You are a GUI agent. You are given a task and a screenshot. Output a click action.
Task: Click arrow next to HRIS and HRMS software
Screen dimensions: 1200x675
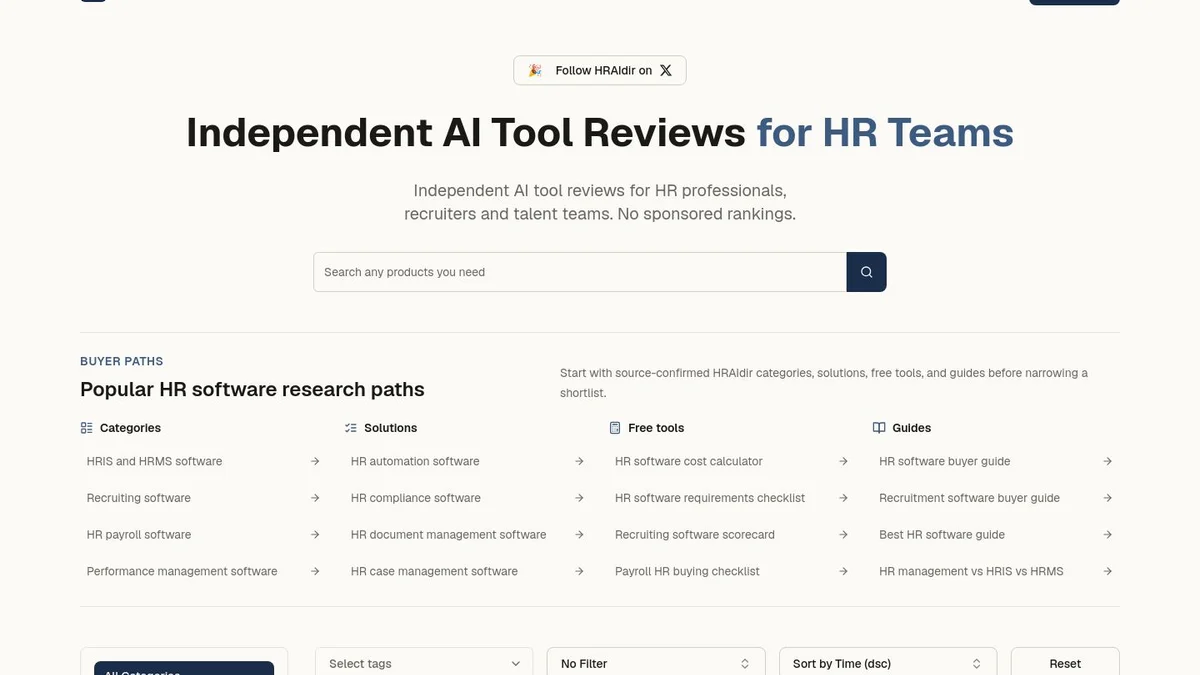[x=315, y=461]
